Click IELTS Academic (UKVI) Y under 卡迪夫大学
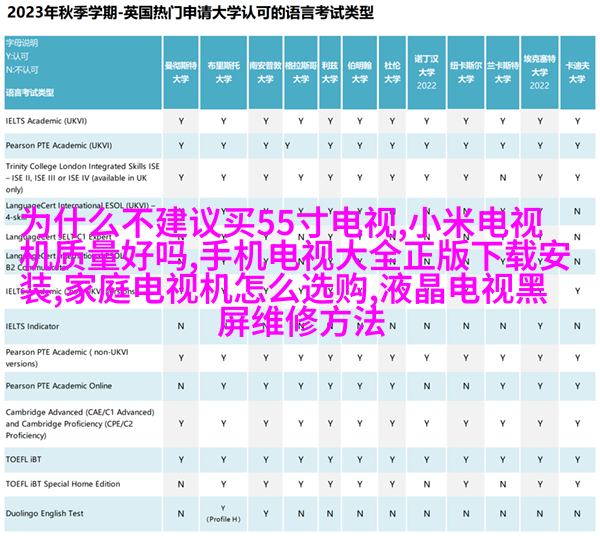600x536 pixels. [577, 121]
